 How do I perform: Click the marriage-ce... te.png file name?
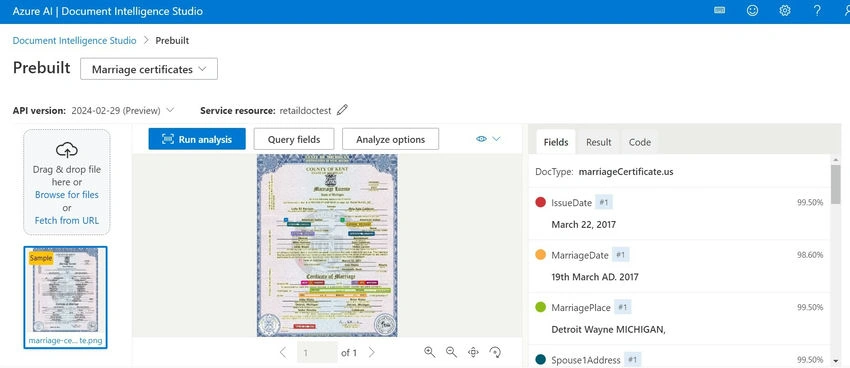point(65,341)
